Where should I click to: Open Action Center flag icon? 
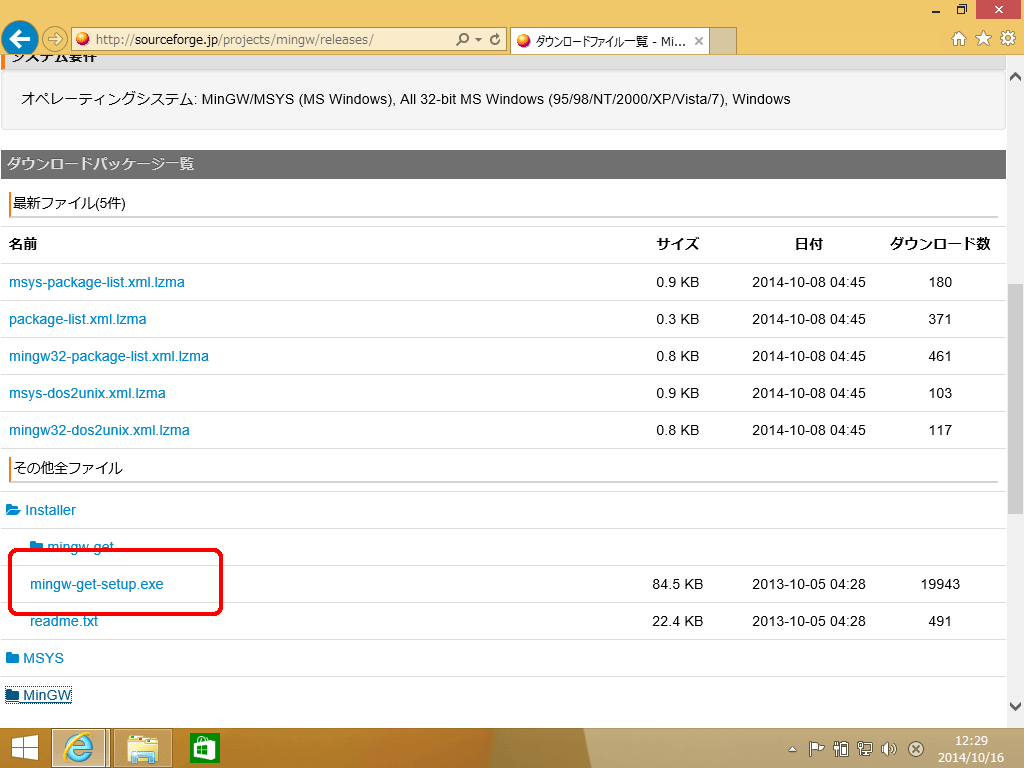pyautogui.click(x=816, y=749)
